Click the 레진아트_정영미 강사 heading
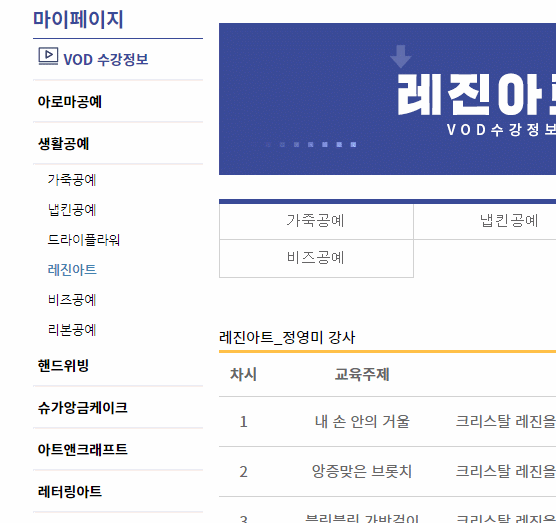 [287, 338]
